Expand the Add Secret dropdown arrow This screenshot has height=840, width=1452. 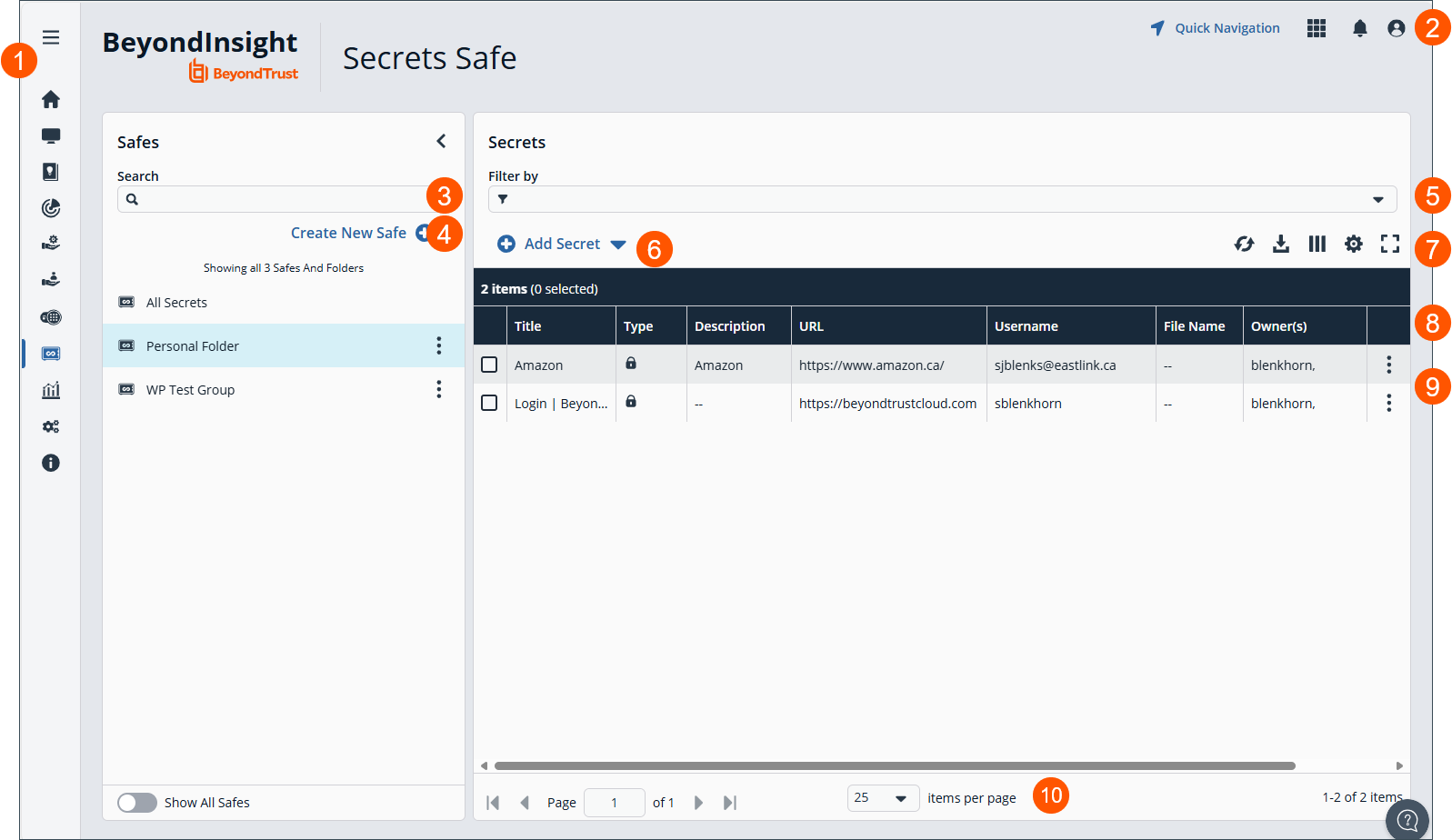coord(618,245)
